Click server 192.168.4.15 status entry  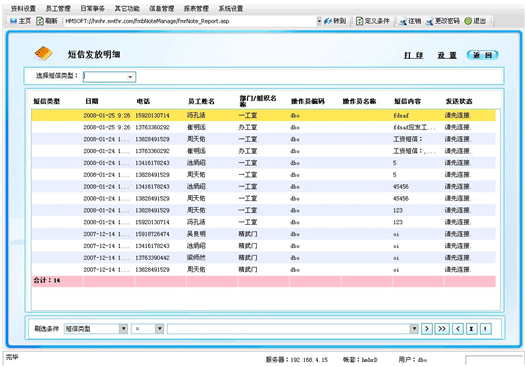point(297,360)
